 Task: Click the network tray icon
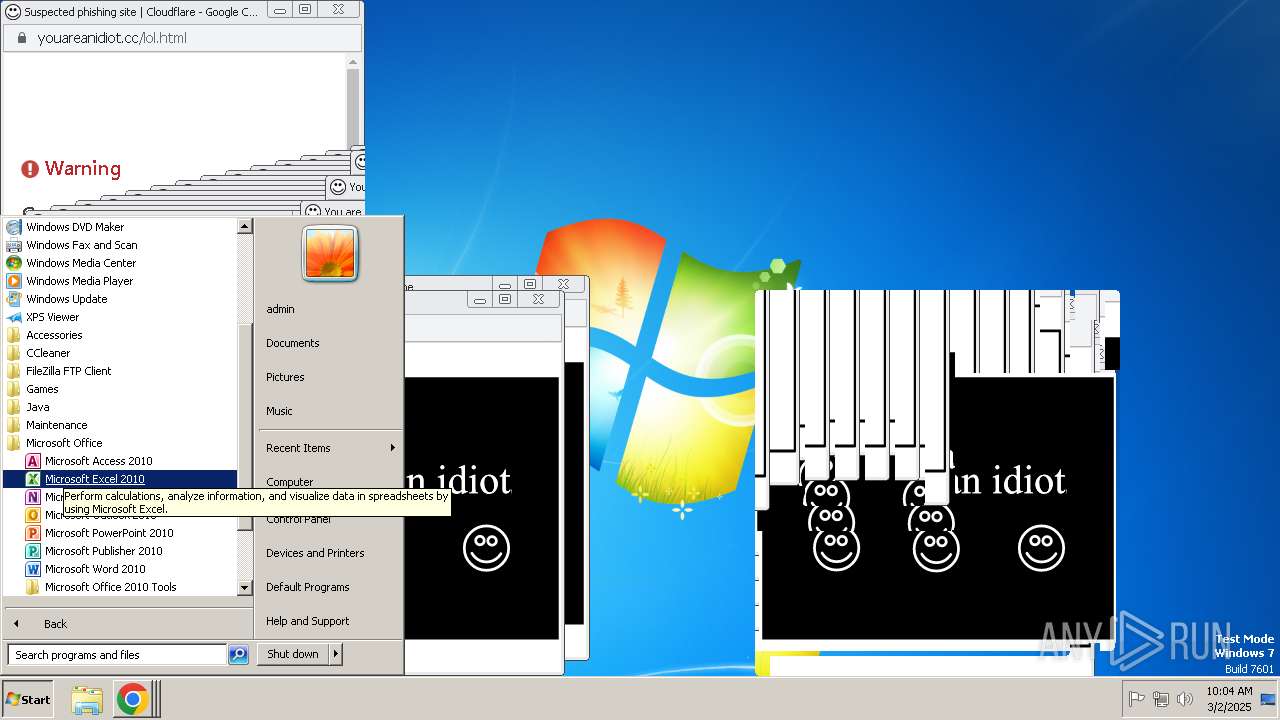tap(1161, 699)
